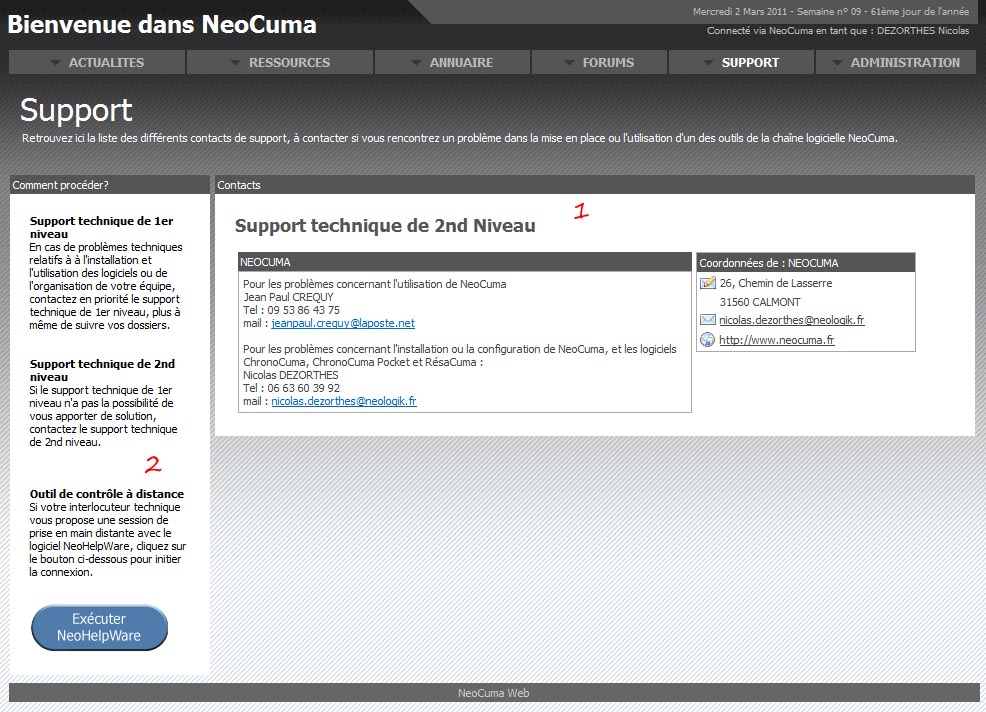The image size is (986, 712).
Task: Open the RESSOURCES menu
Action: pyautogui.click(x=280, y=62)
